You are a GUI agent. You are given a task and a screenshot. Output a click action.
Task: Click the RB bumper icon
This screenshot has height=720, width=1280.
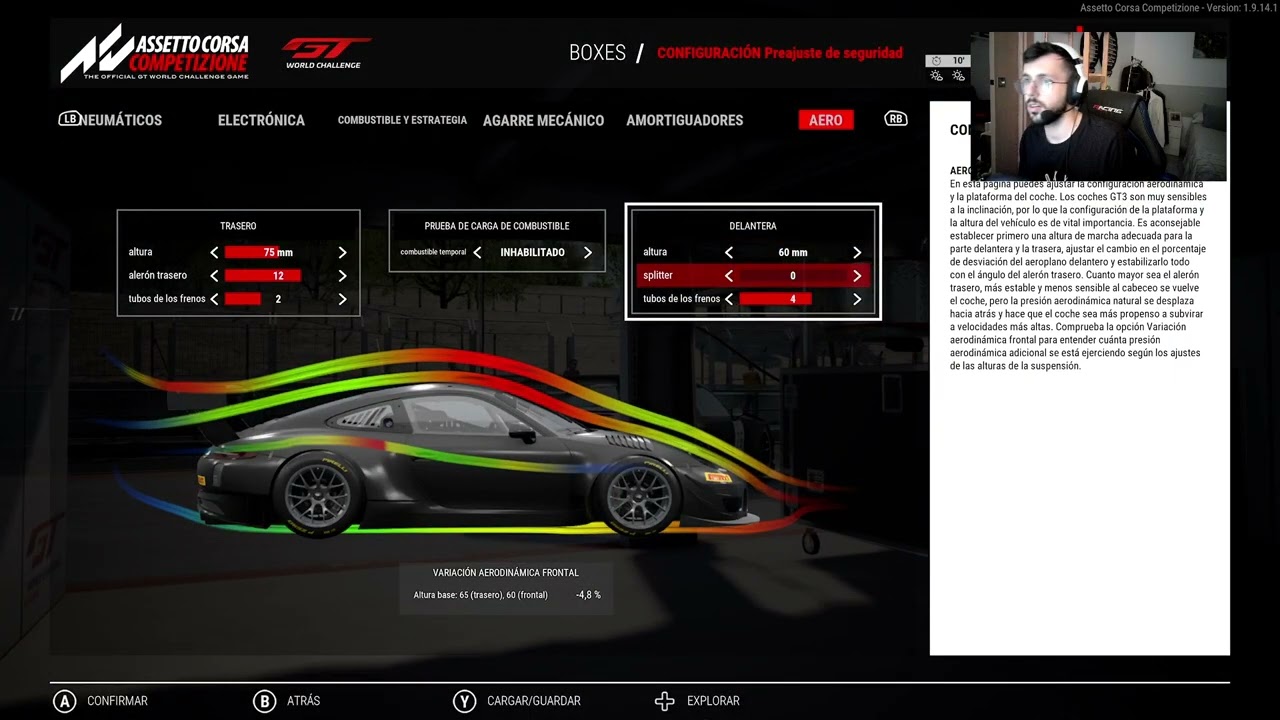896,119
